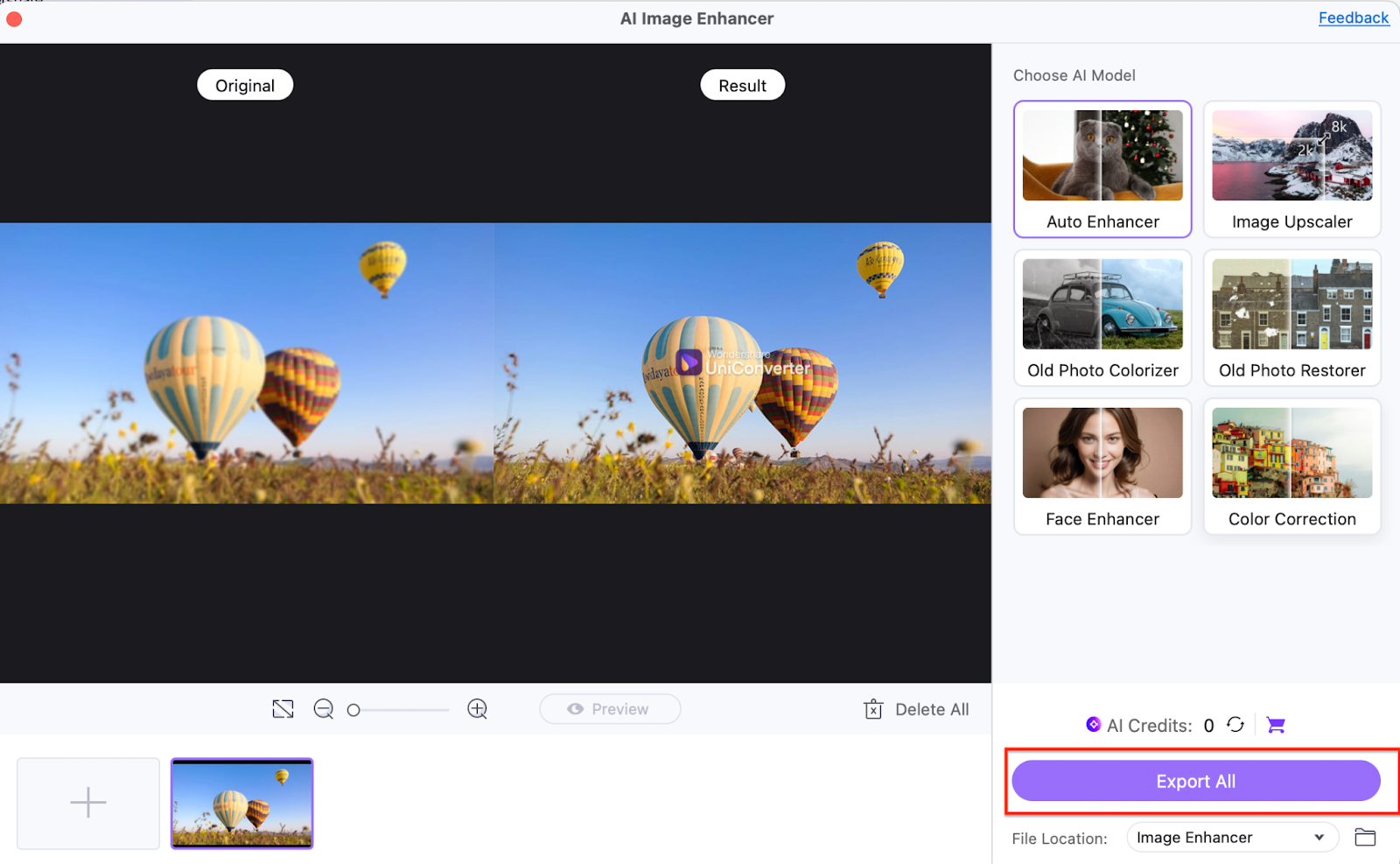Add a new image with the plus tile

(88, 803)
